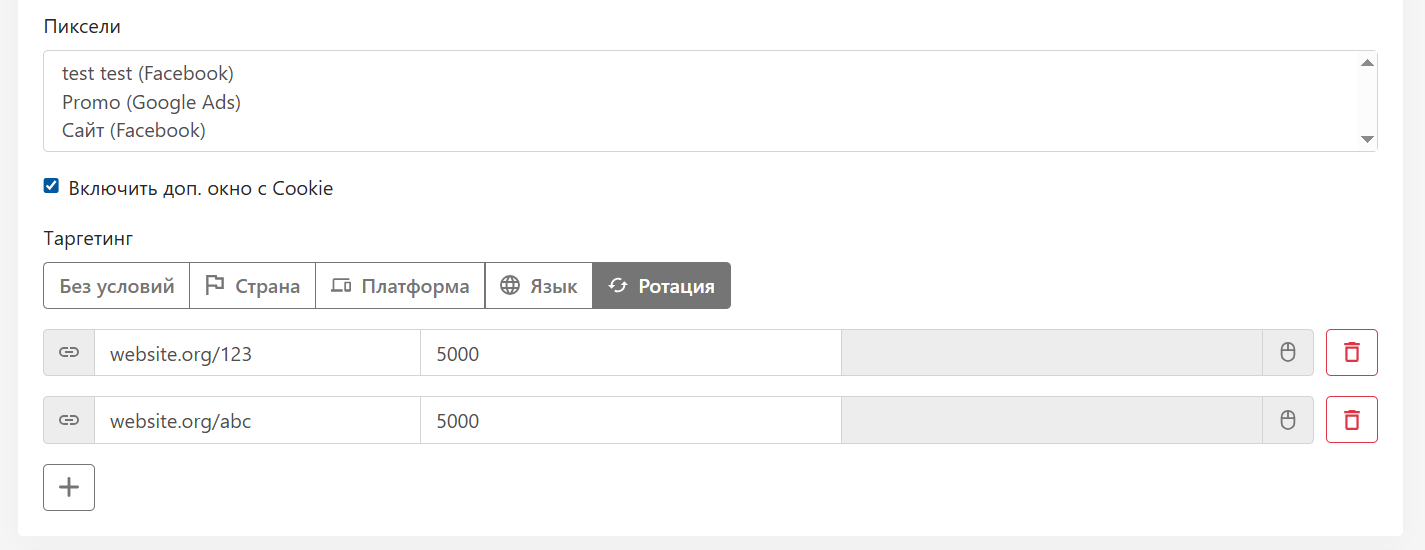Image resolution: width=1425 pixels, height=550 pixels.
Task: Choose the Сайт (Facebook) pixel
Action: click(134, 130)
